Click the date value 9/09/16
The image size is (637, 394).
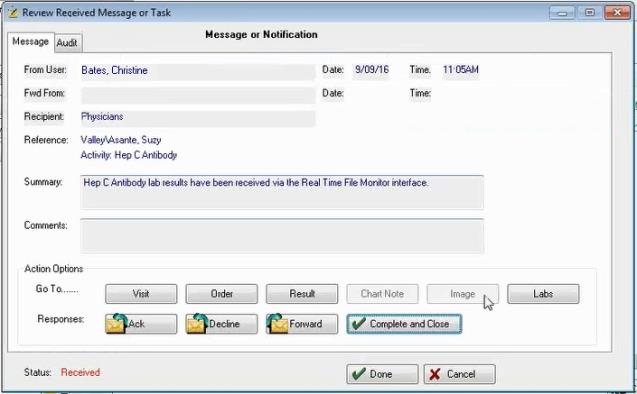372,70
